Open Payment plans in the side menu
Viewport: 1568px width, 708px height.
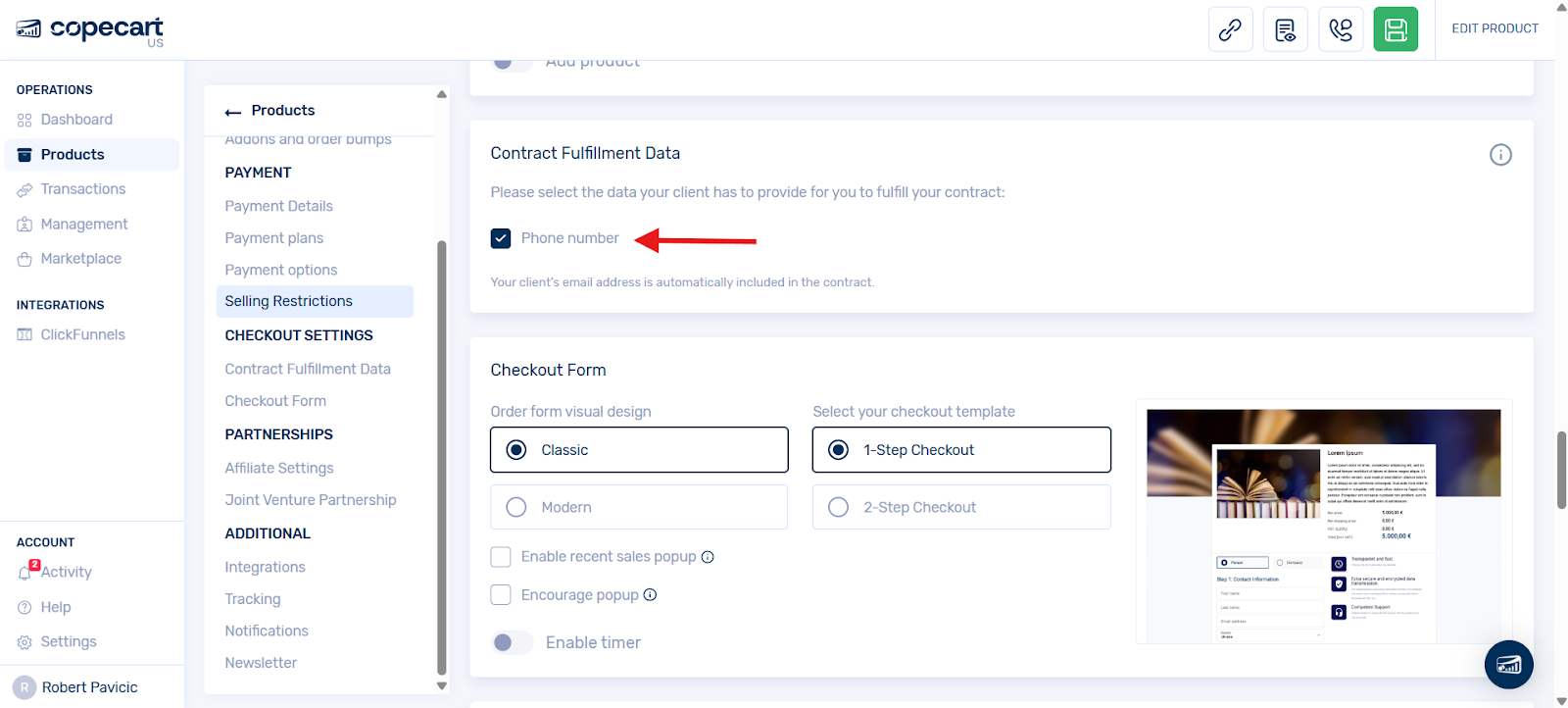coord(274,238)
